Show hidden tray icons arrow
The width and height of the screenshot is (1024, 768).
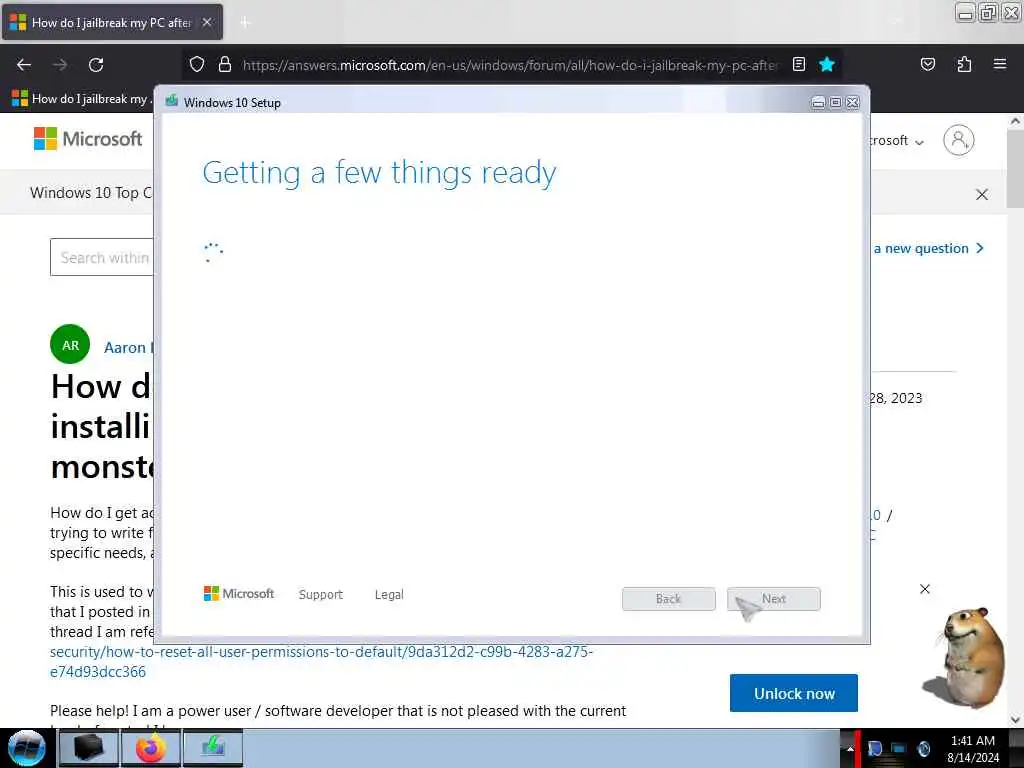(850, 748)
